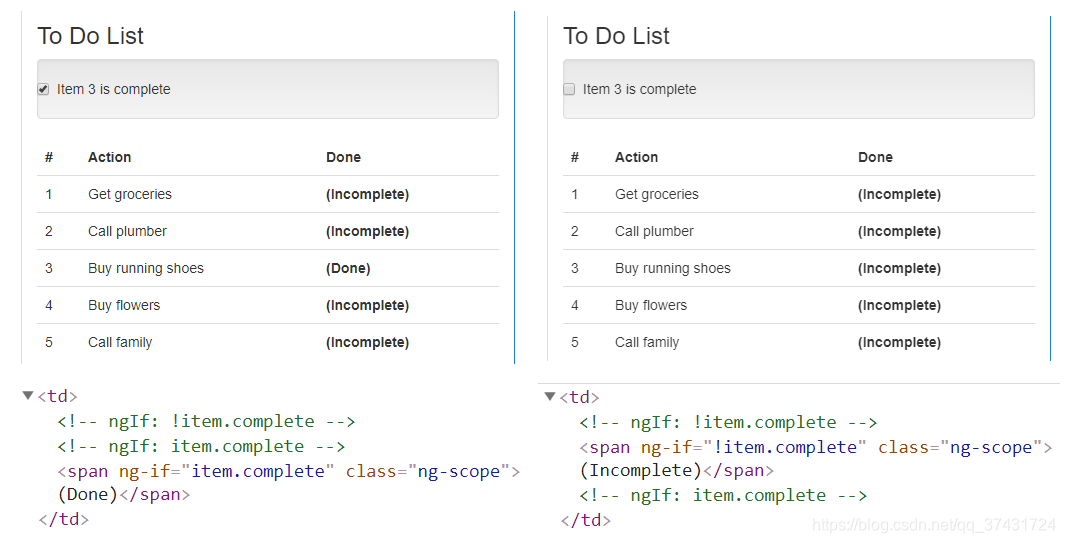Select 'Buy running shoes' in the right table
Image resolution: width=1065 pixels, height=543 pixels.
click(672, 268)
